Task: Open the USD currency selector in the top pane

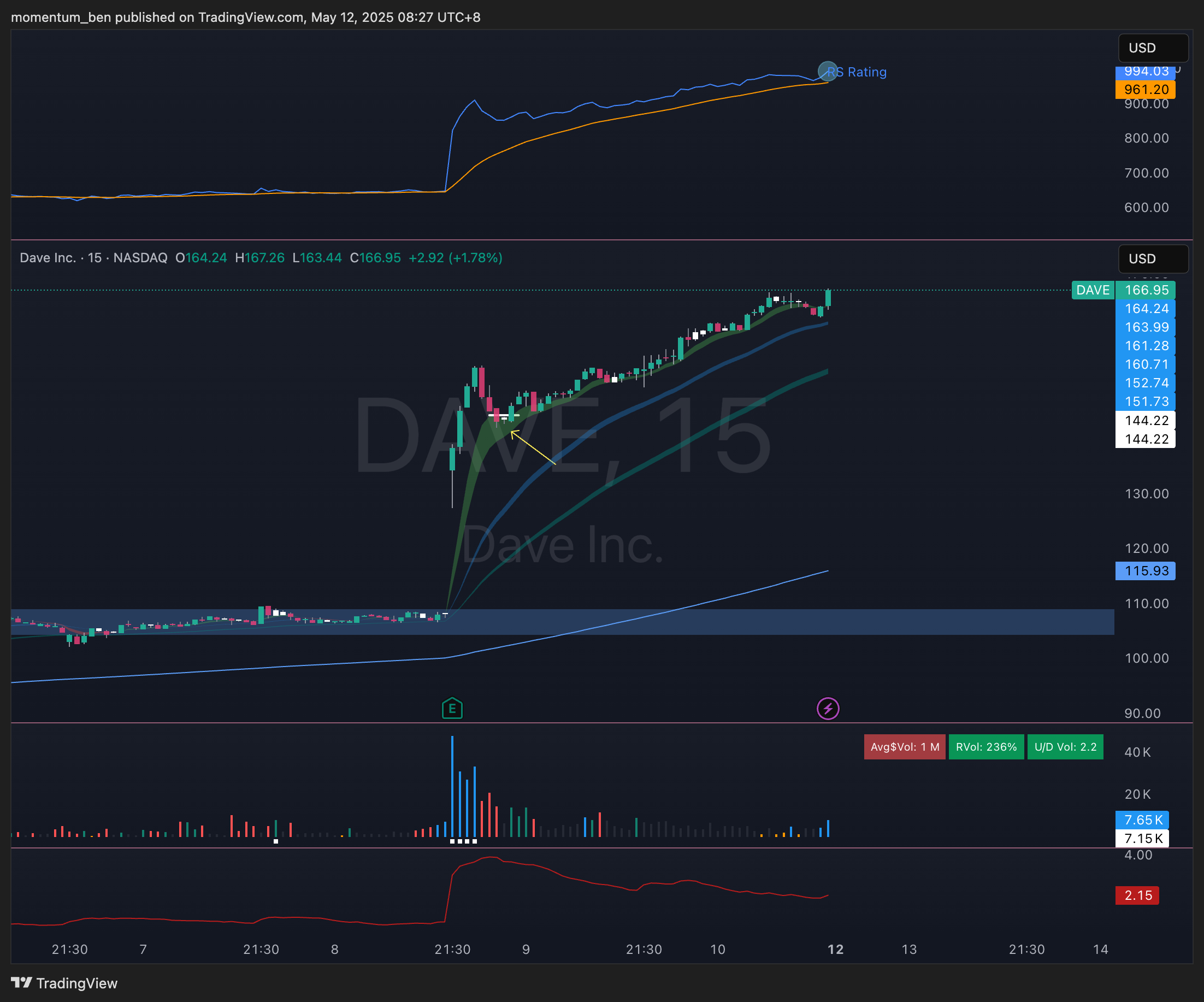Action: 1153,48
